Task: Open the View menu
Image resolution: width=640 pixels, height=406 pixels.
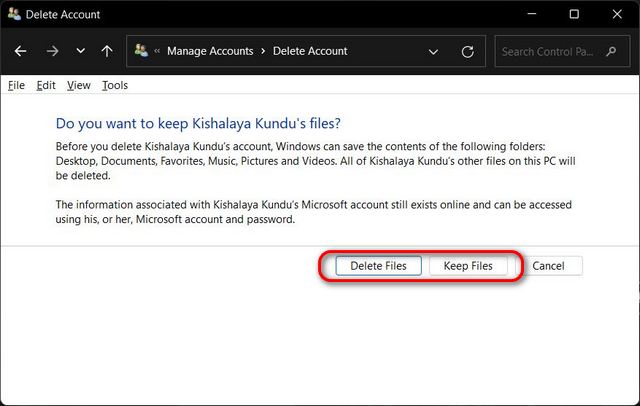Action: 79,85
